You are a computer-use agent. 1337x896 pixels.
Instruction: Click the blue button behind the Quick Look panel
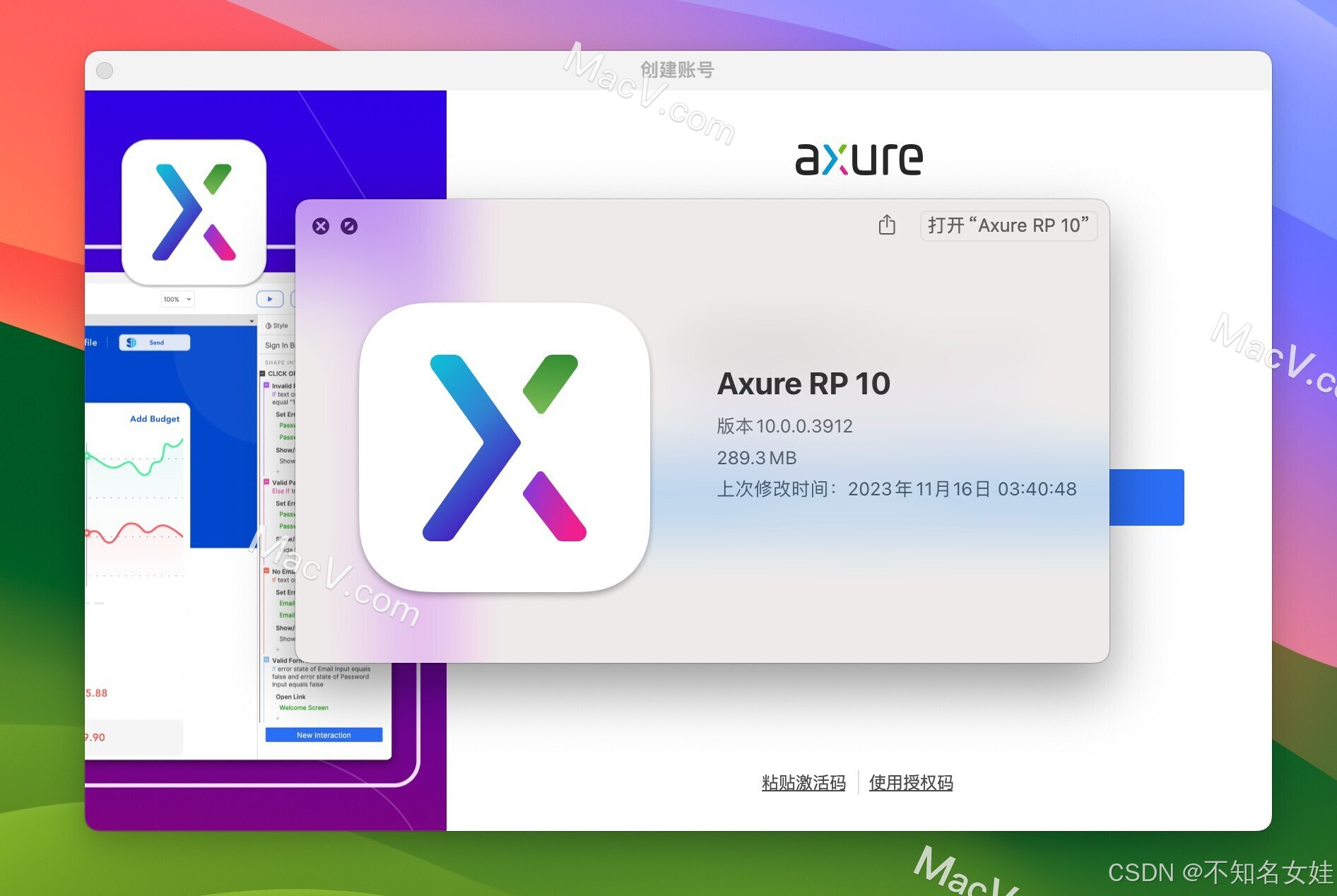1146,497
